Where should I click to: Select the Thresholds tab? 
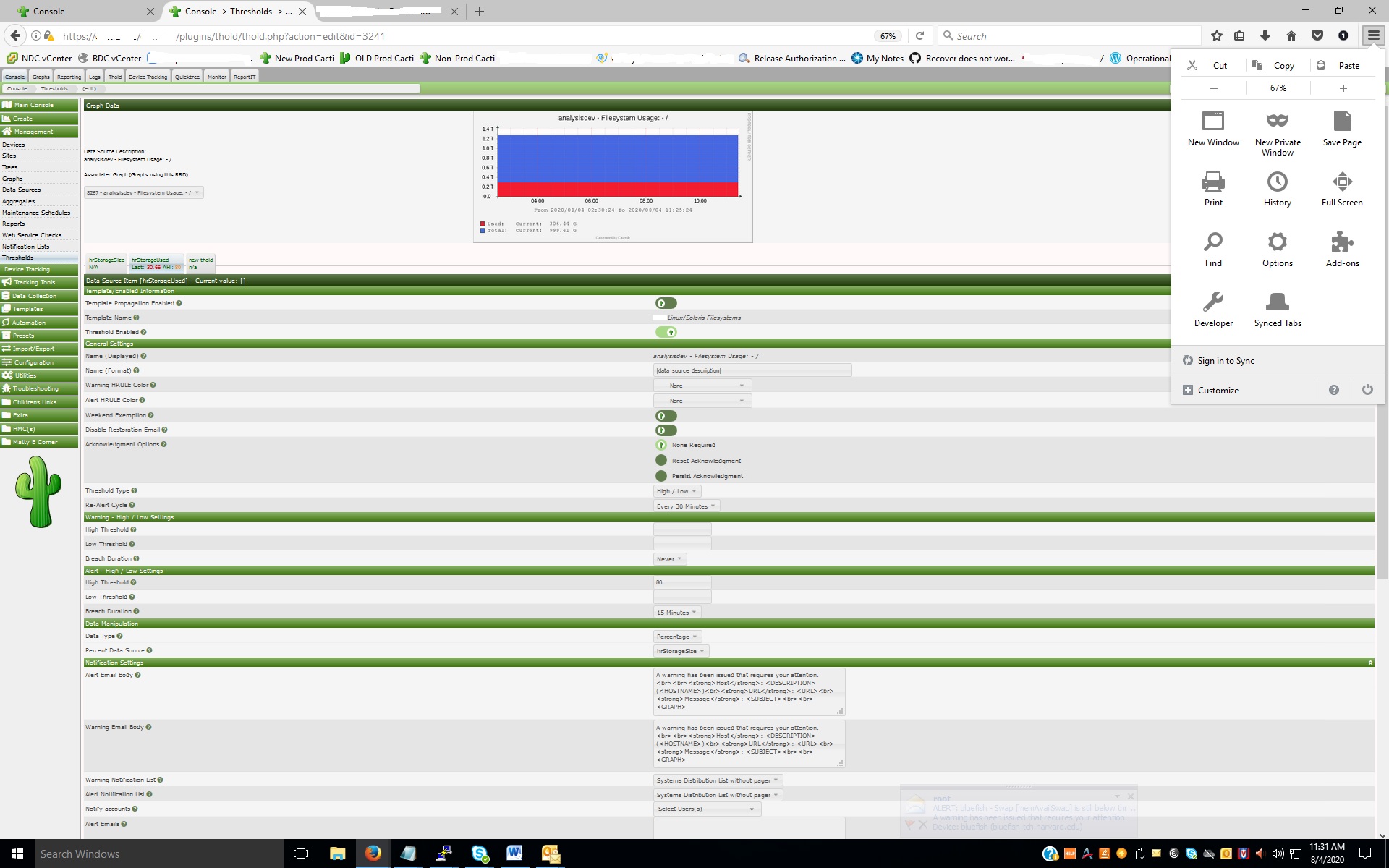[x=53, y=88]
